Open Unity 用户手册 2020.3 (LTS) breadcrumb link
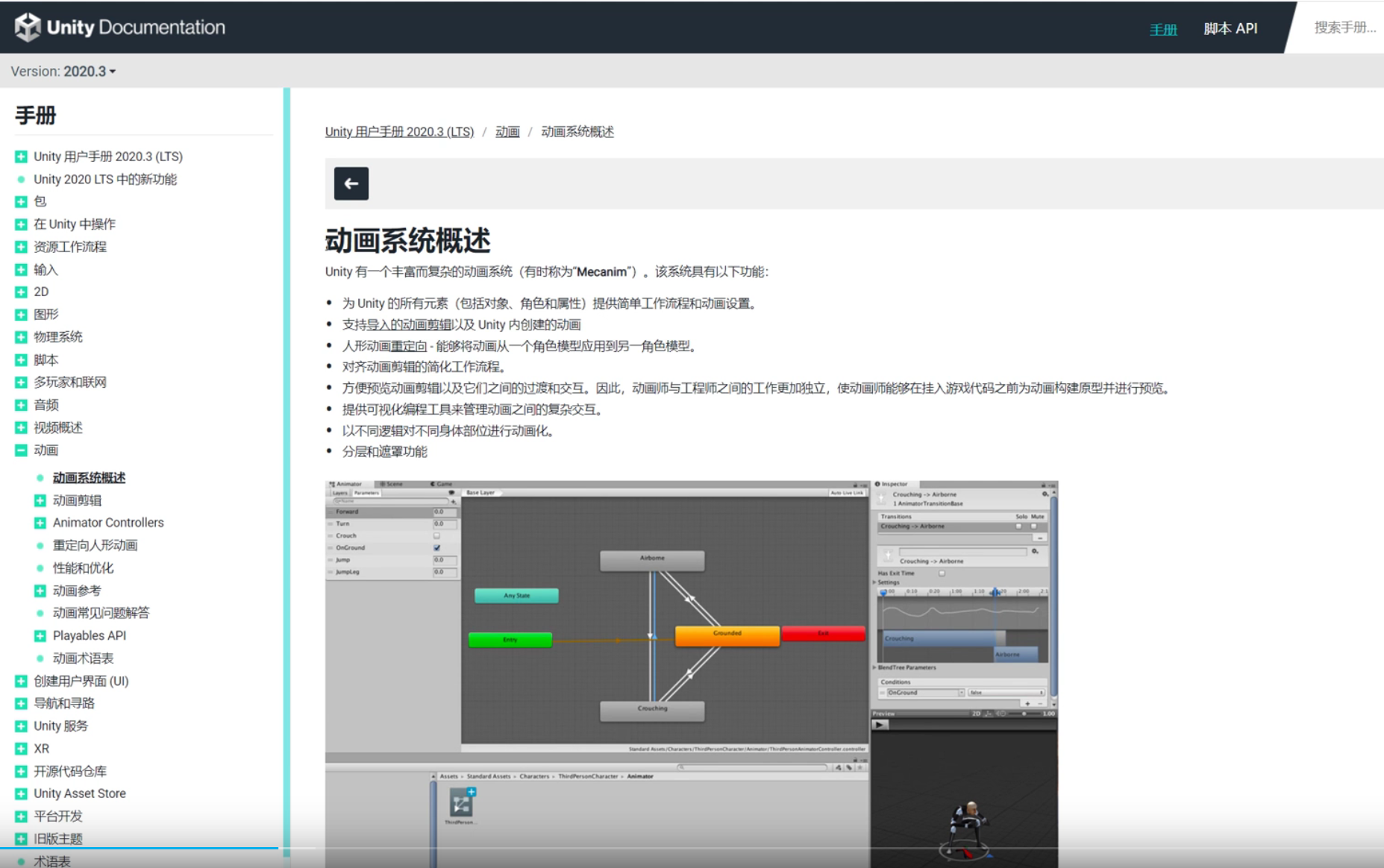Viewport: 1384px width, 868px height. (x=399, y=132)
